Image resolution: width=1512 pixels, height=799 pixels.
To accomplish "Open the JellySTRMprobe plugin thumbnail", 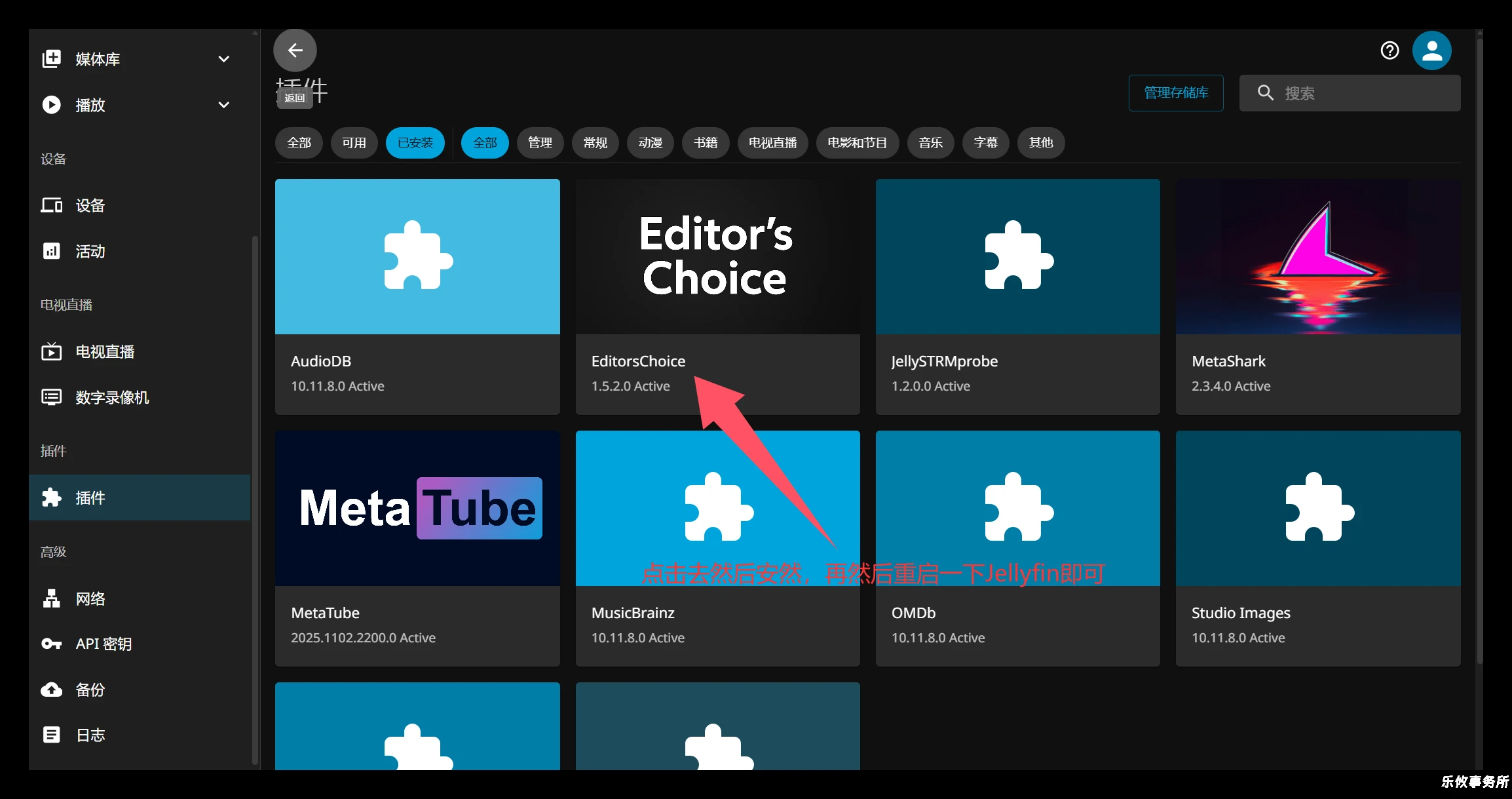I will pos(1017,256).
